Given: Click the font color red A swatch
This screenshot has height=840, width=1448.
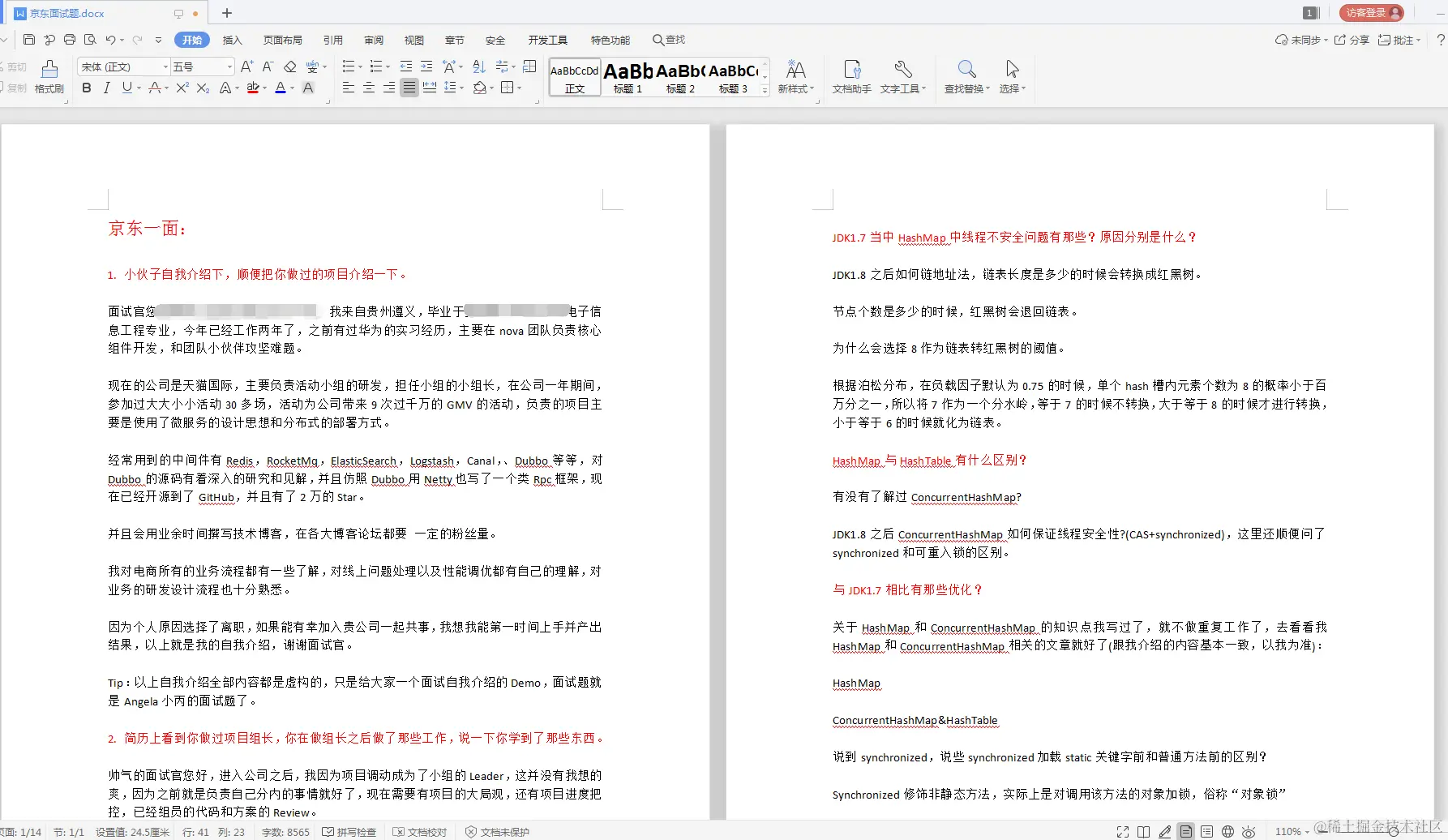Looking at the screenshot, I should (280, 88).
